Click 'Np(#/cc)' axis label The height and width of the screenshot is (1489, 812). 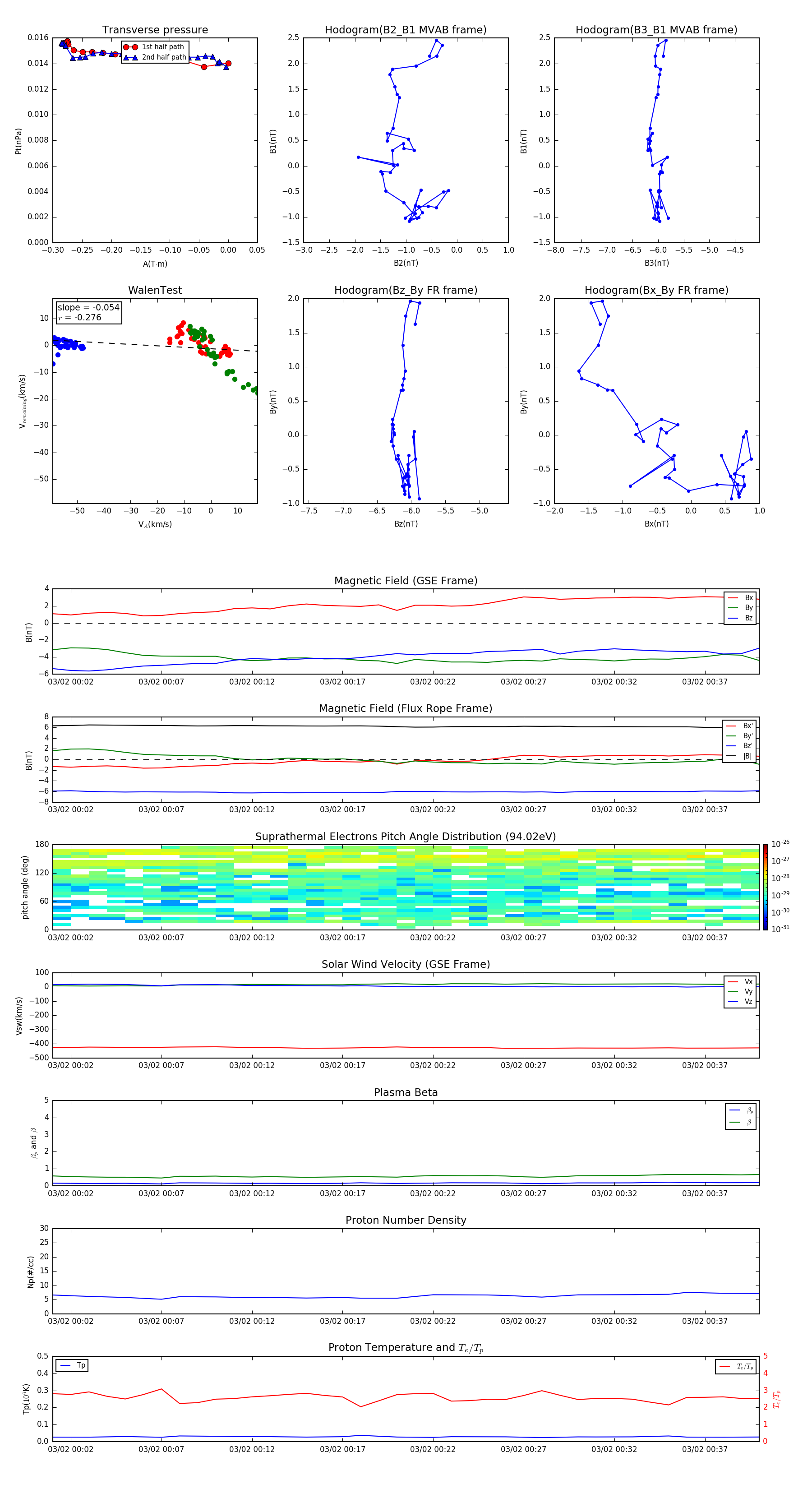point(31,1272)
